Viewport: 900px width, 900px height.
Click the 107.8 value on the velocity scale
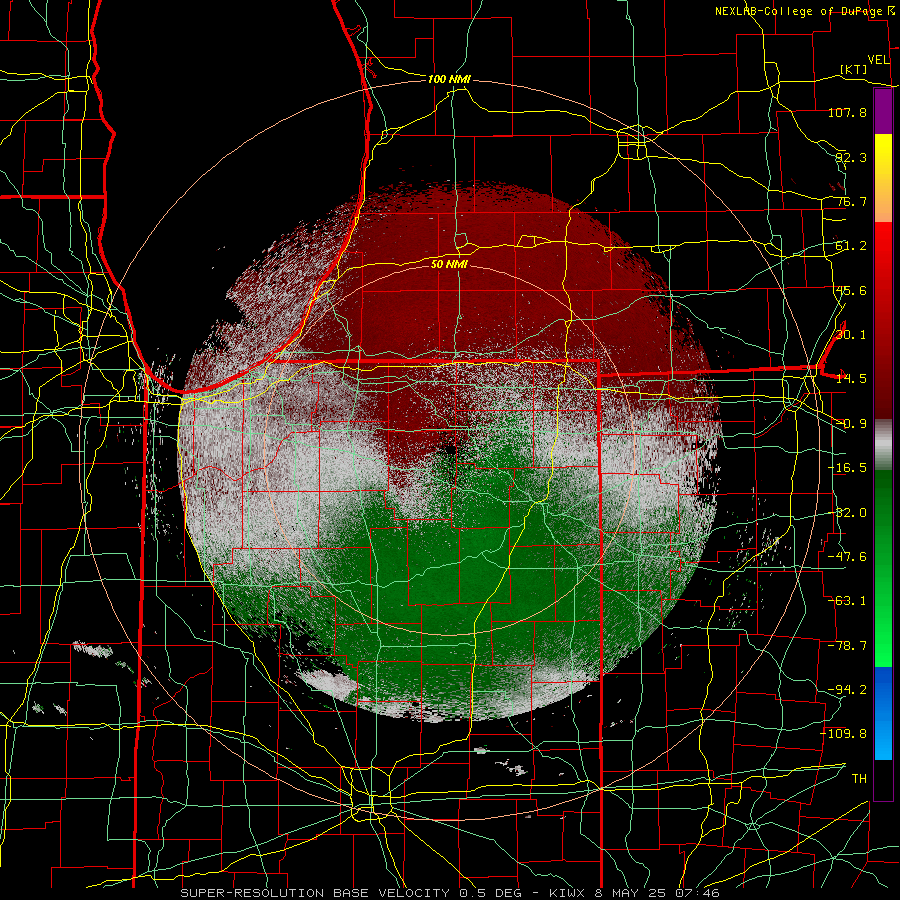coord(847,112)
